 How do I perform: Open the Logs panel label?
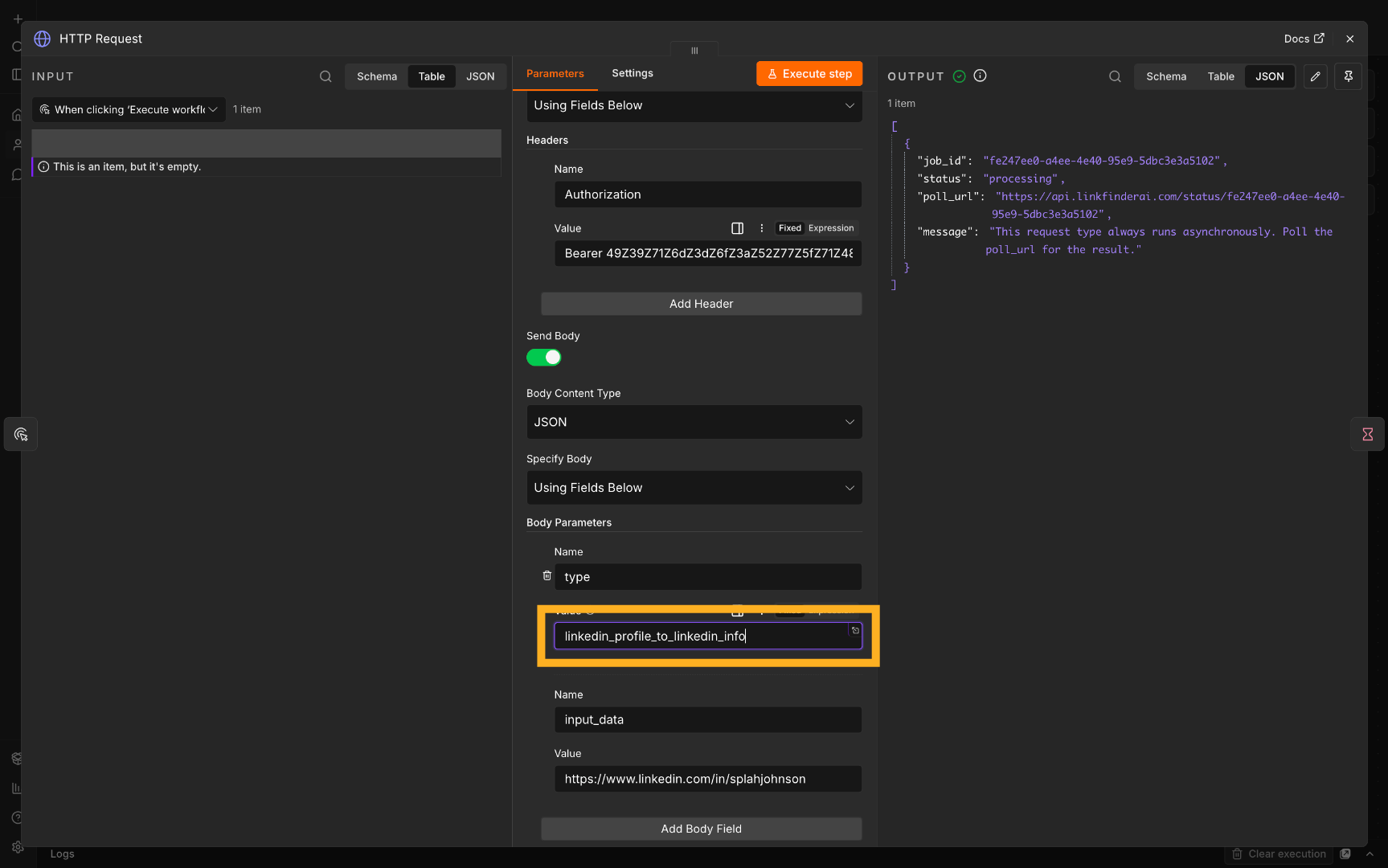point(62,854)
